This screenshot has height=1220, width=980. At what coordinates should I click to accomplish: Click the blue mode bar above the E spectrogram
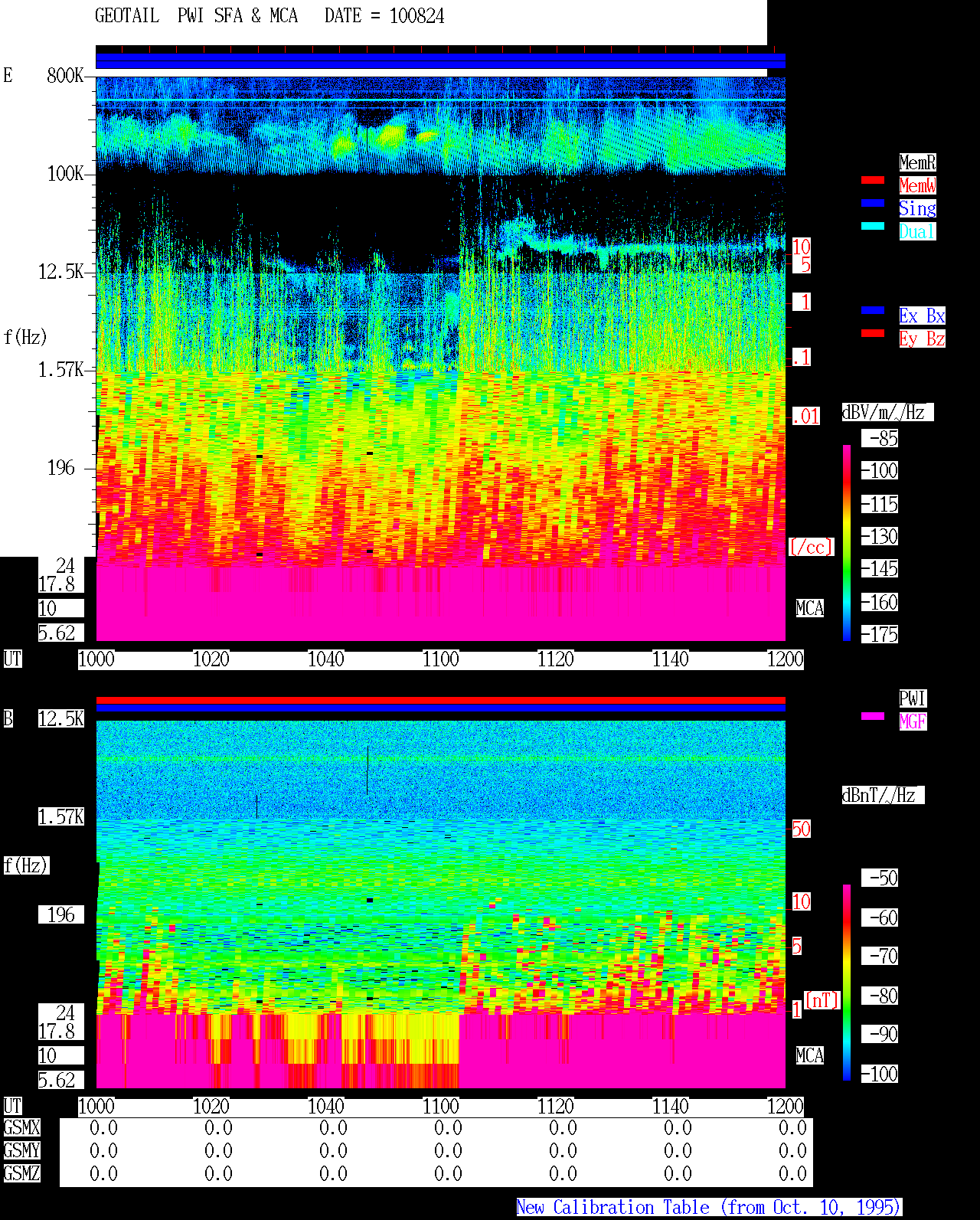coord(440,61)
